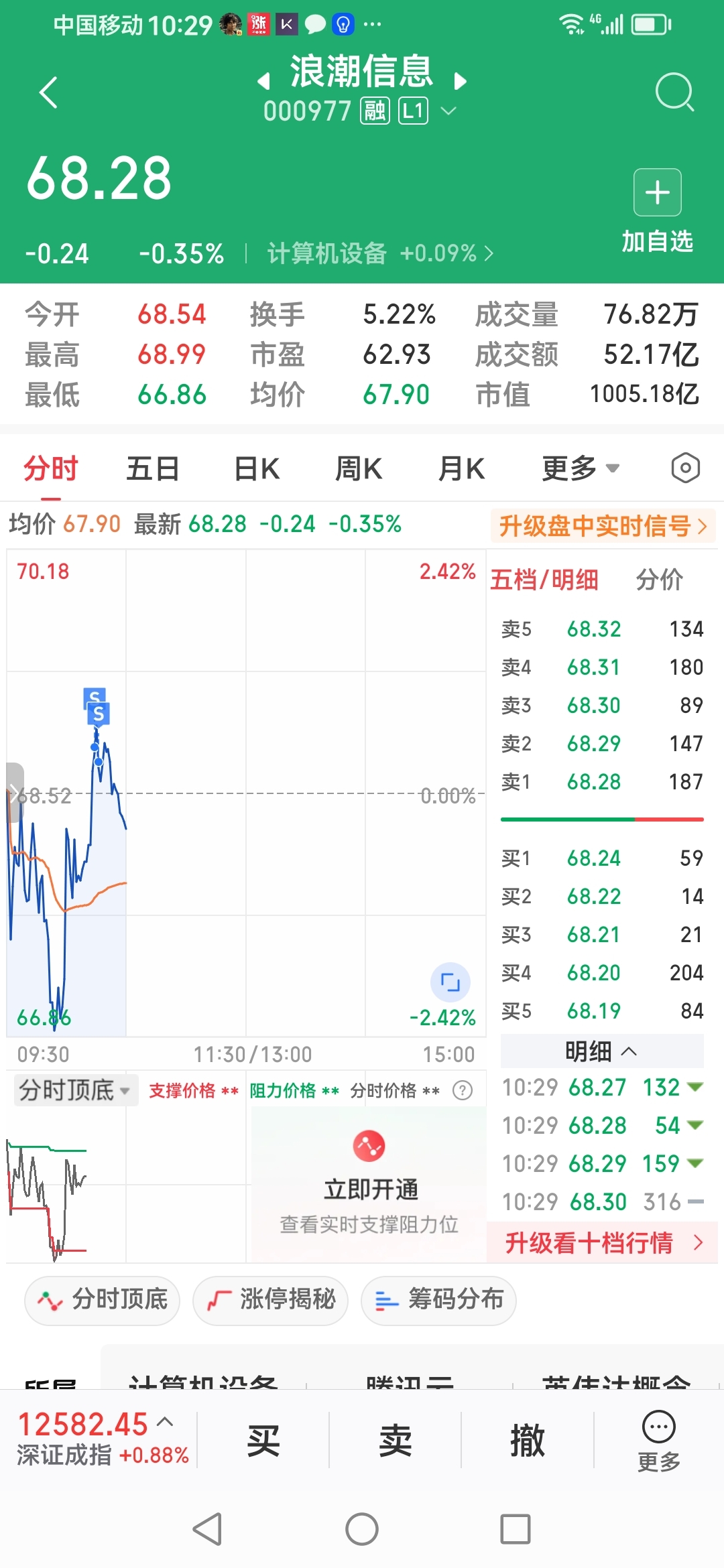Tap the 买 buy button
This screenshot has height=1568, width=724.
point(263,1441)
